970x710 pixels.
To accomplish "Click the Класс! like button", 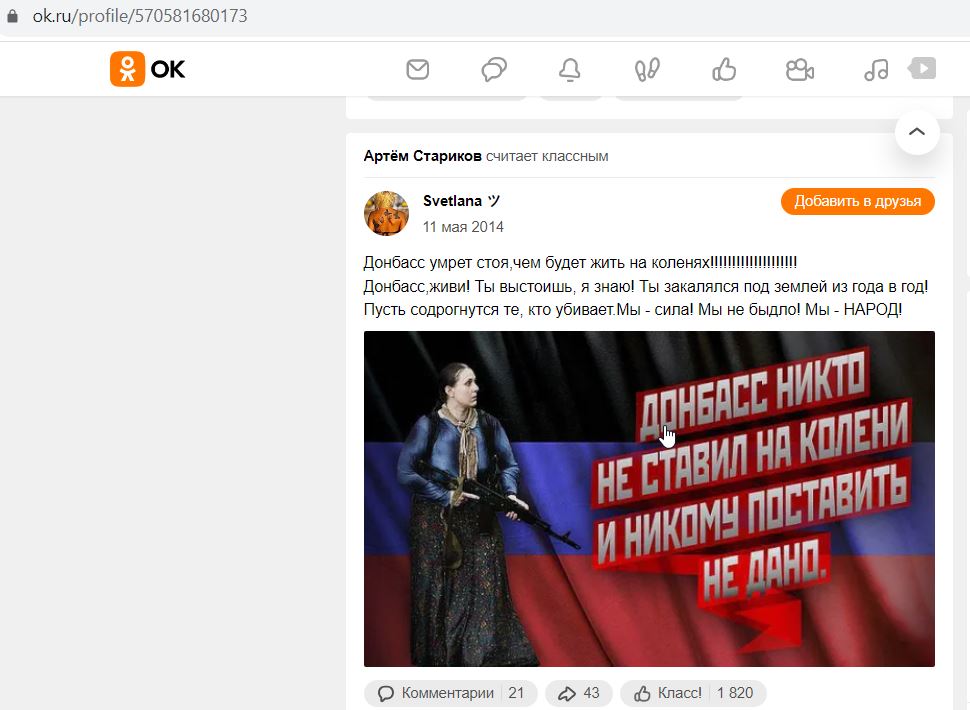I will coord(693,693).
